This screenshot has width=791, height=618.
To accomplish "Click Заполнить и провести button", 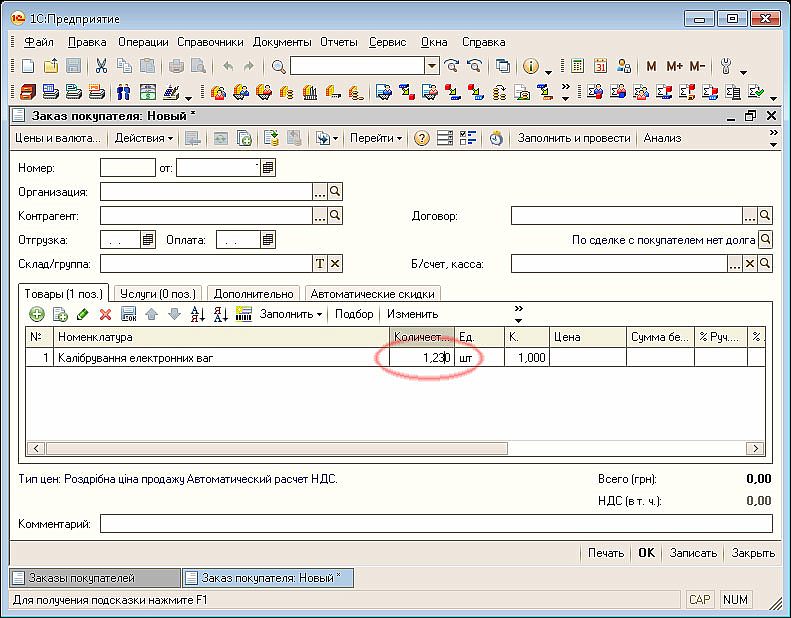I will click(574, 138).
